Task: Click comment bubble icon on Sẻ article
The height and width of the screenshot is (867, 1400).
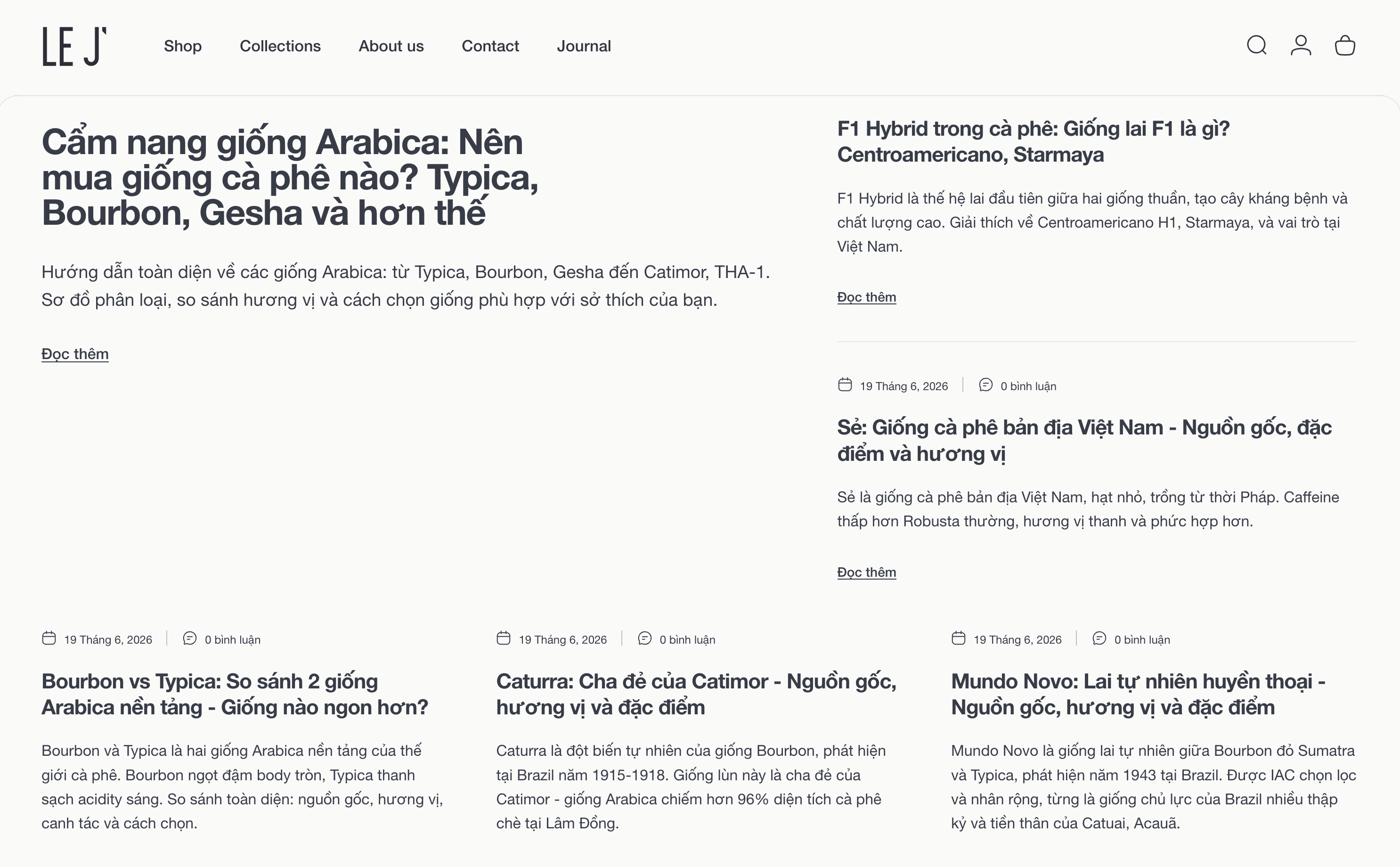Action: (x=985, y=384)
